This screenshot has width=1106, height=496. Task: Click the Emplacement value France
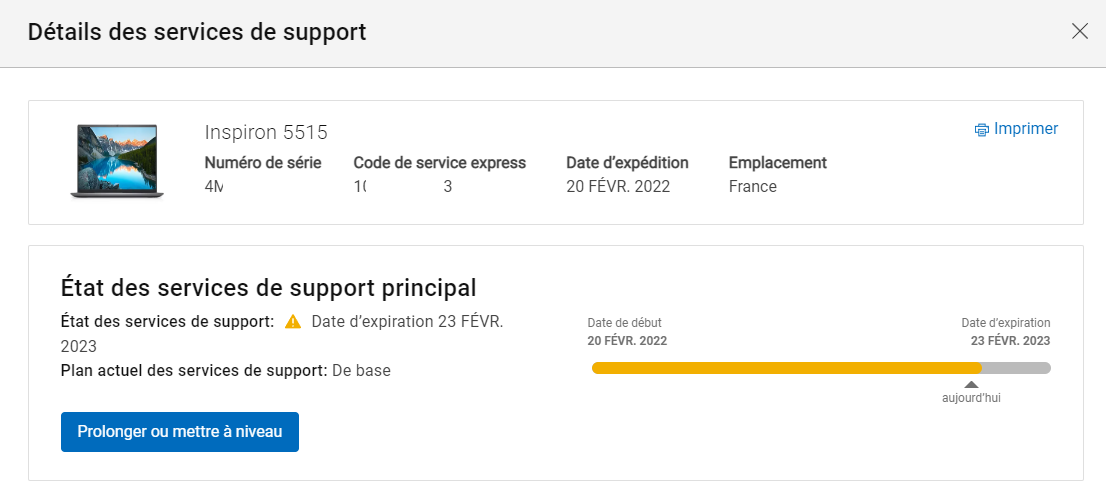[x=752, y=187]
